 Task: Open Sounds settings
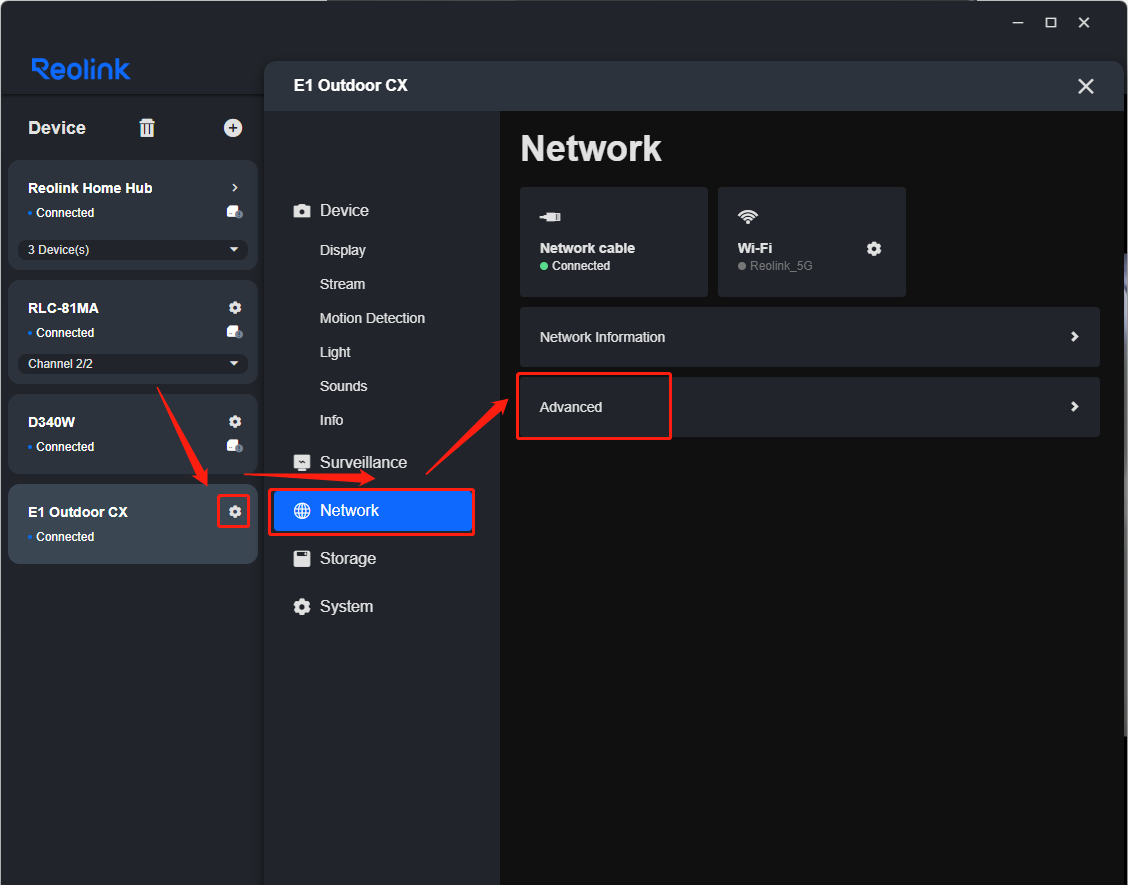pos(343,386)
